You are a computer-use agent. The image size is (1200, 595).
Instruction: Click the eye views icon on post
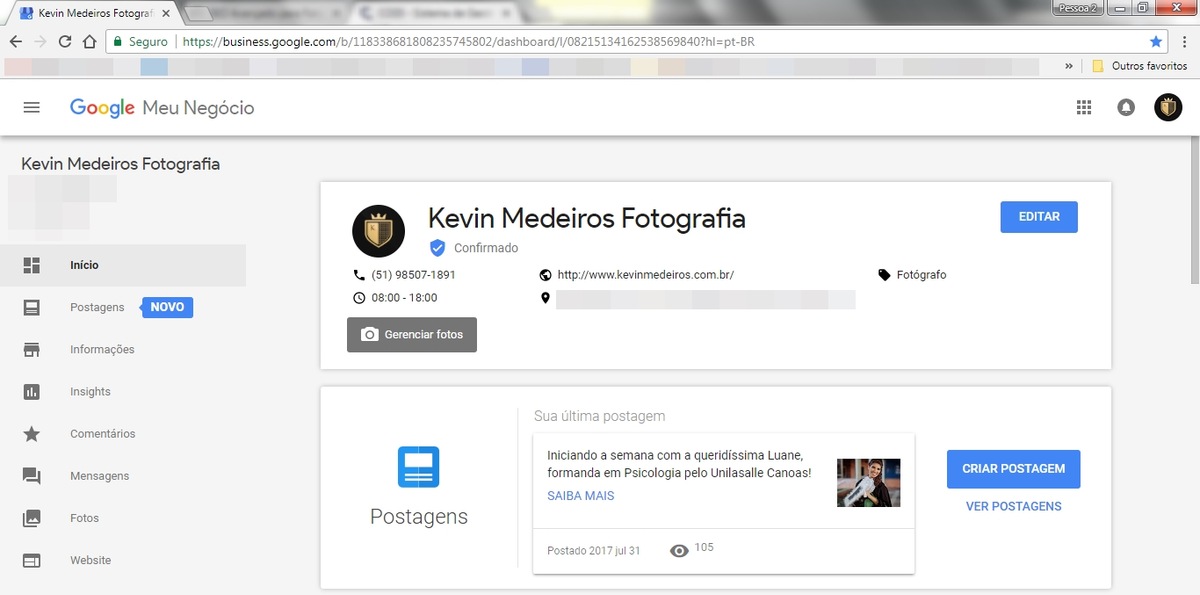point(679,550)
